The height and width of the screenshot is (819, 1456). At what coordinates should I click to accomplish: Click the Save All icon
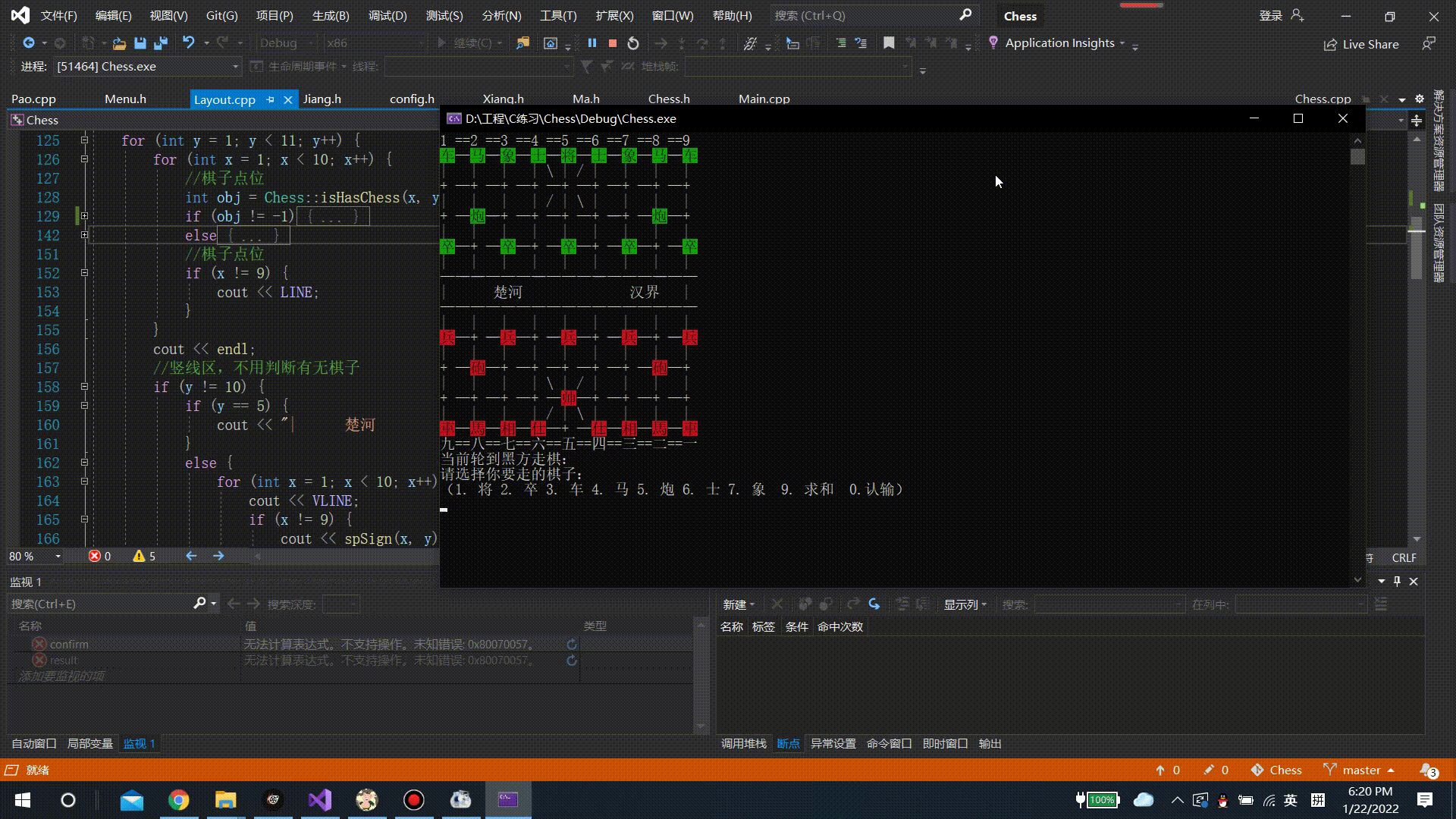click(x=160, y=43)
